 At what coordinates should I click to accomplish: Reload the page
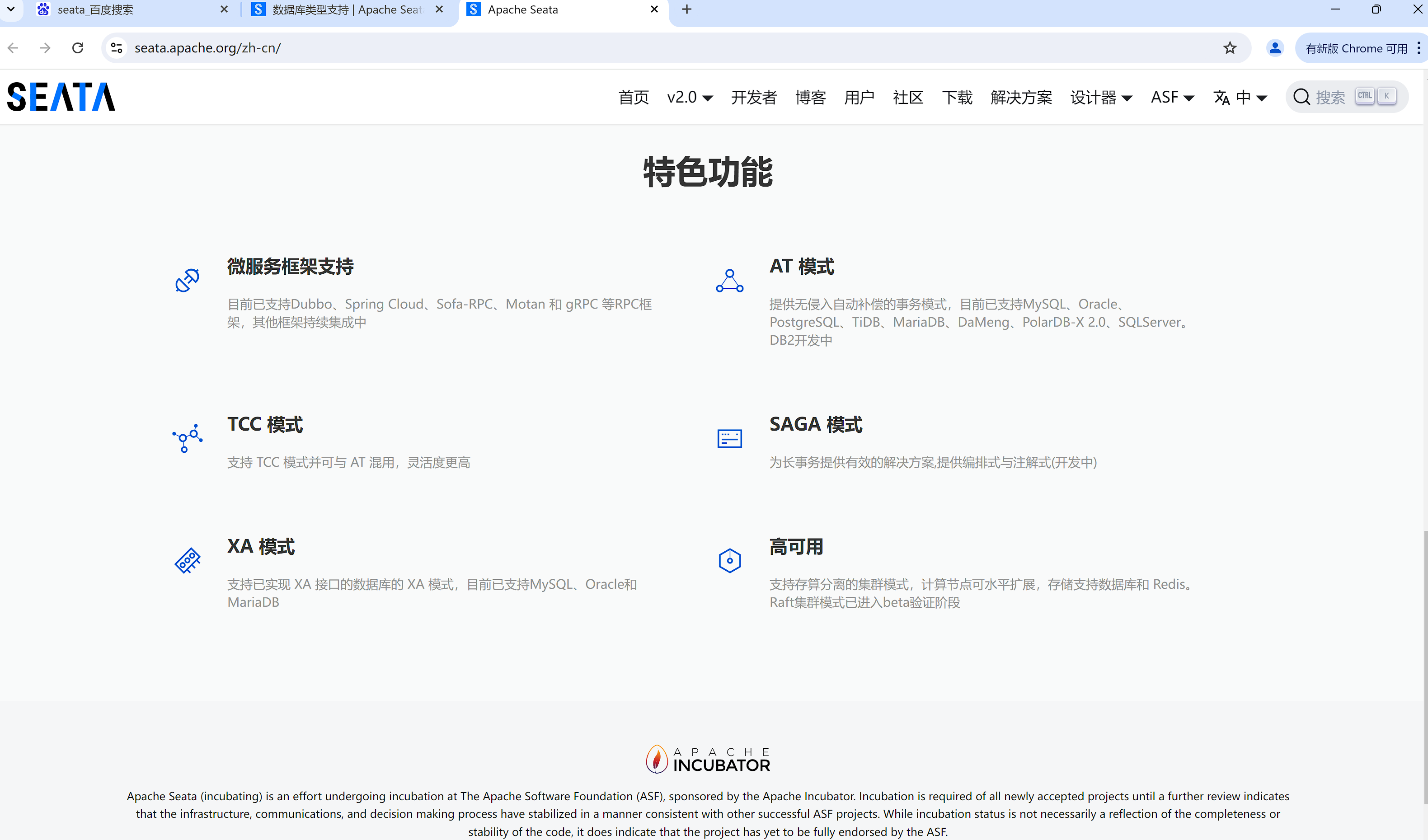tap(78, 48)
